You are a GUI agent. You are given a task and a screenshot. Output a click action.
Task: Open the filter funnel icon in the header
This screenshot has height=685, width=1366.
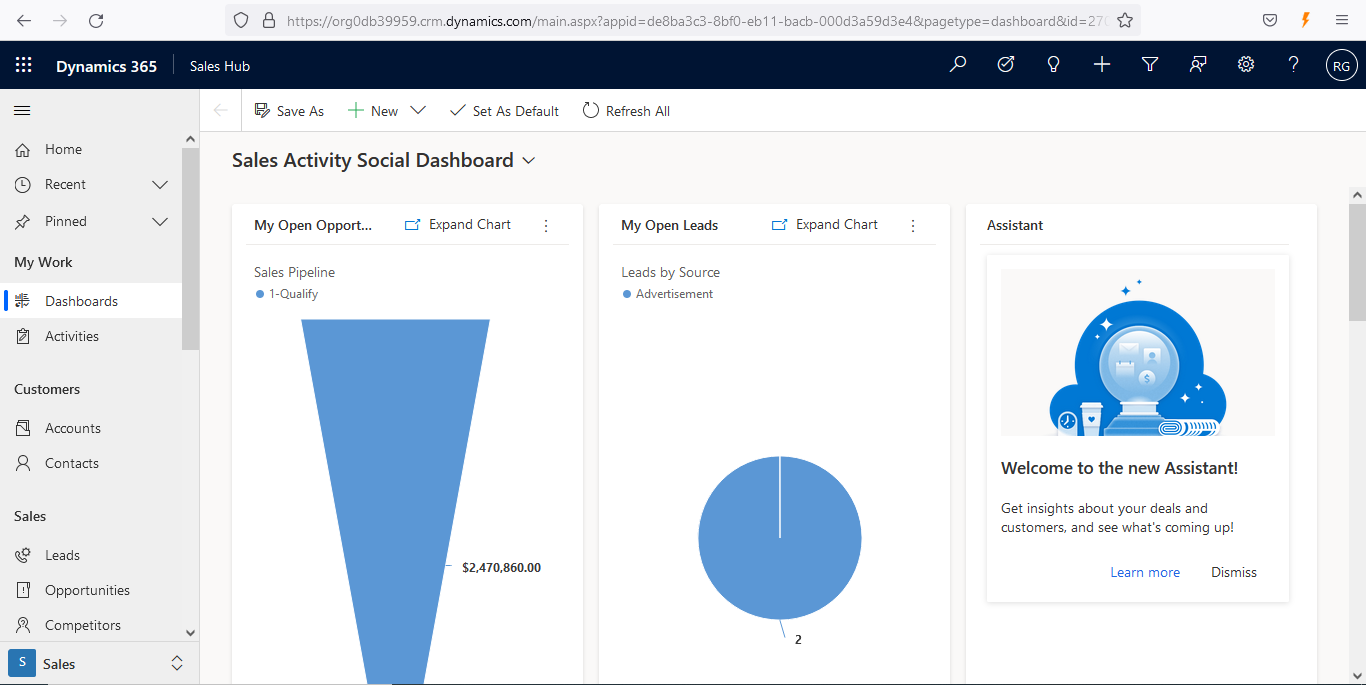pyautogui.click(x=1149, y=64)
